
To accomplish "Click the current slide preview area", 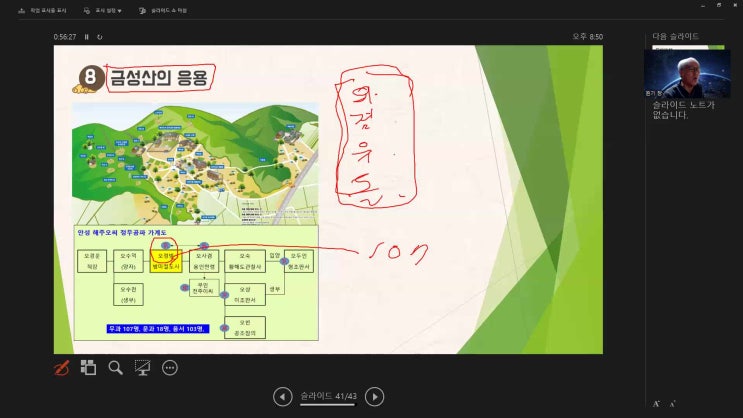I will 328,199.
